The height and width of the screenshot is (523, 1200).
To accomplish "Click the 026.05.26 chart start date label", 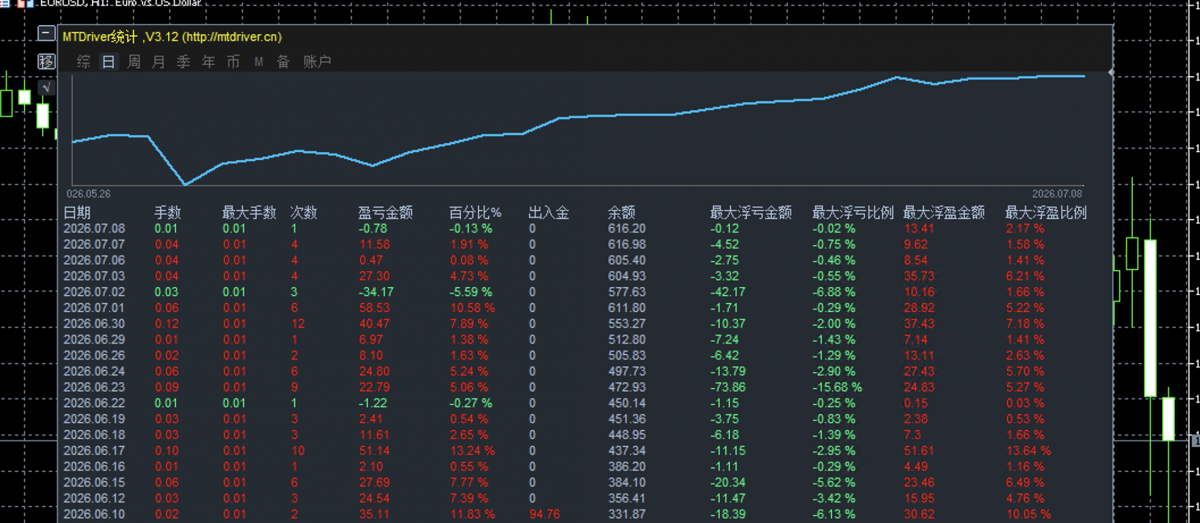I will pos(88,193).
